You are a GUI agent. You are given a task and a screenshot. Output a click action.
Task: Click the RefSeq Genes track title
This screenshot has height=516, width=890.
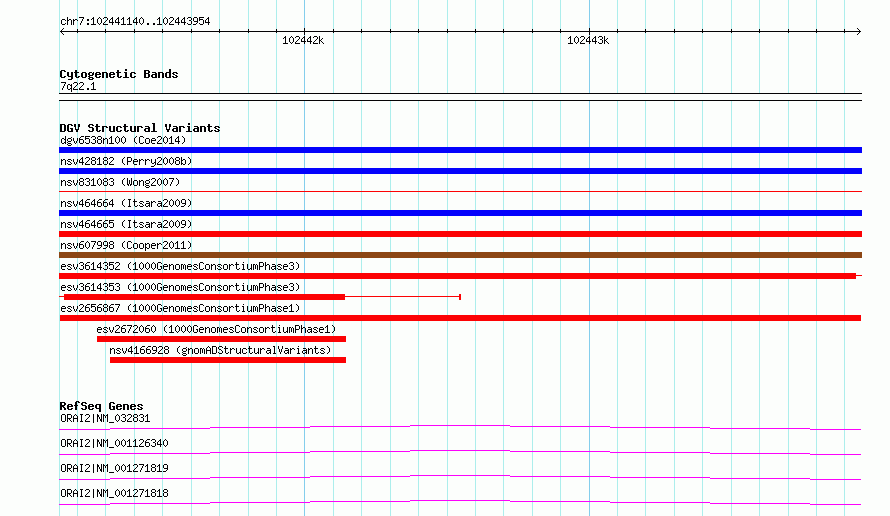pyautogui.click(x=101, y=406)
